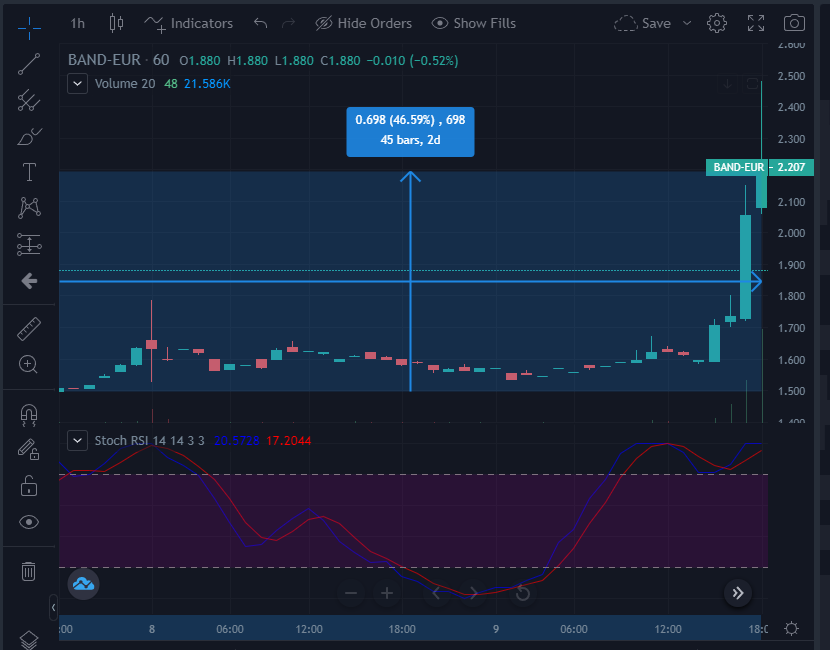Screen dimensions: 830x650
Task: Select the trend line drawing tool
Action: click(x=29, y=64)
